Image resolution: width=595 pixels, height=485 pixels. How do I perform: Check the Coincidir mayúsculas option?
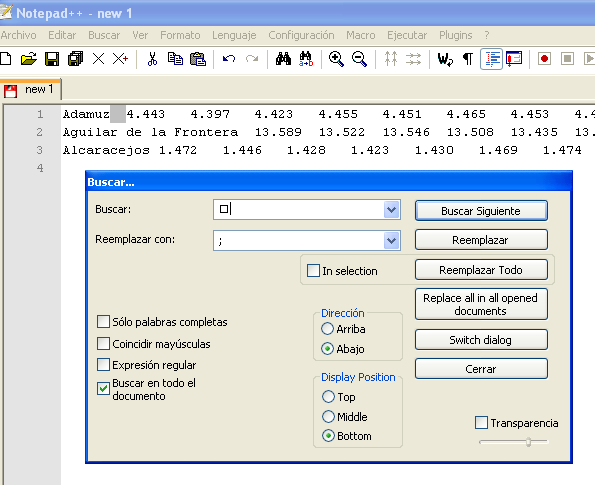click(x=103, y=343)
